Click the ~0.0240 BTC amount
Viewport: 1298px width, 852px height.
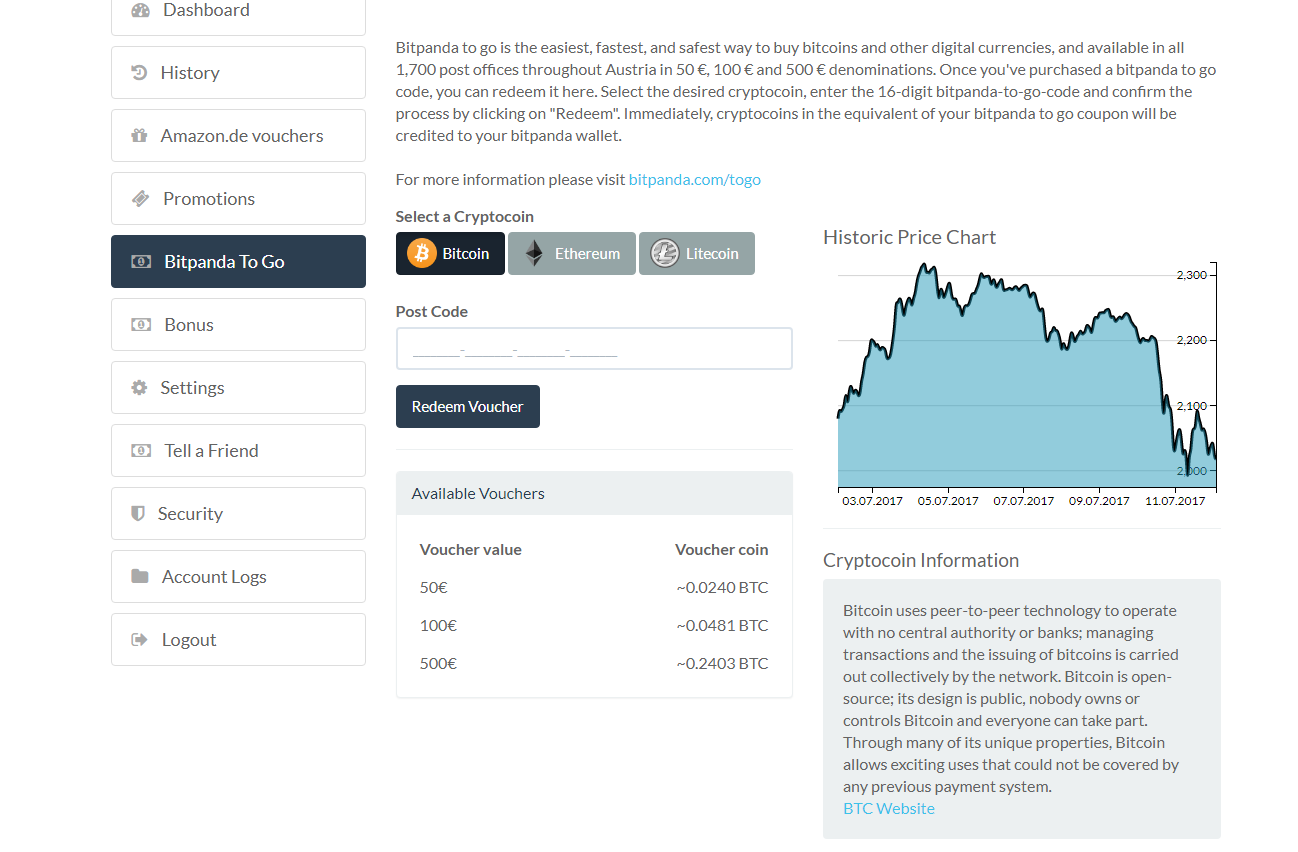(x=722, y=588)
